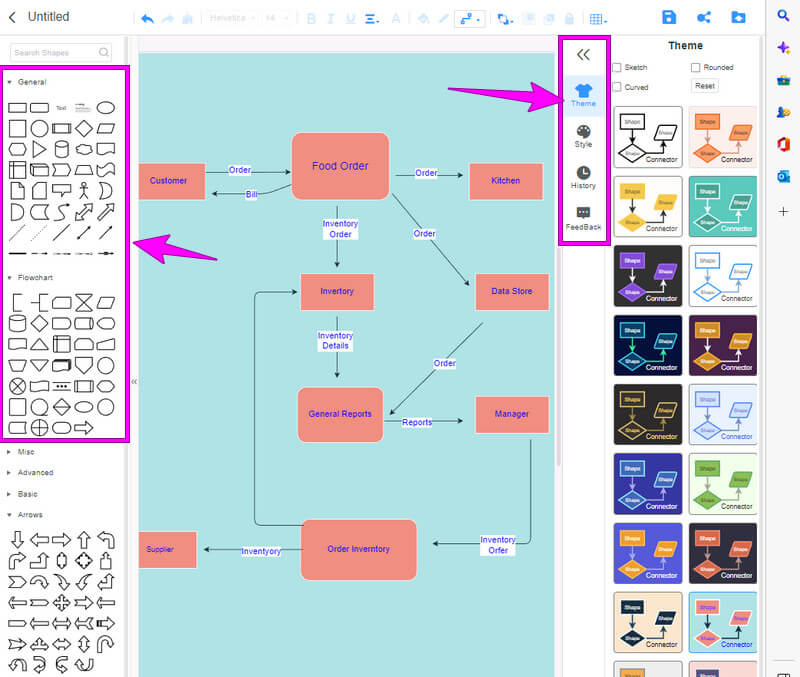800x677 pixels.
Task: Enable the Rounded checkbox
Action: tap(696, 67)
